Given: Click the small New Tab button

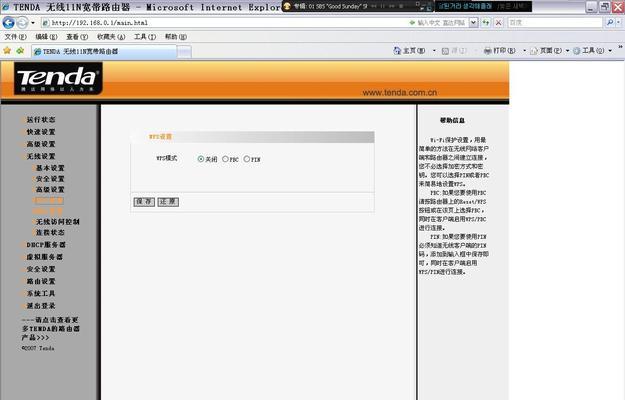Looking at the screenshot, I should tap(184, 52).
